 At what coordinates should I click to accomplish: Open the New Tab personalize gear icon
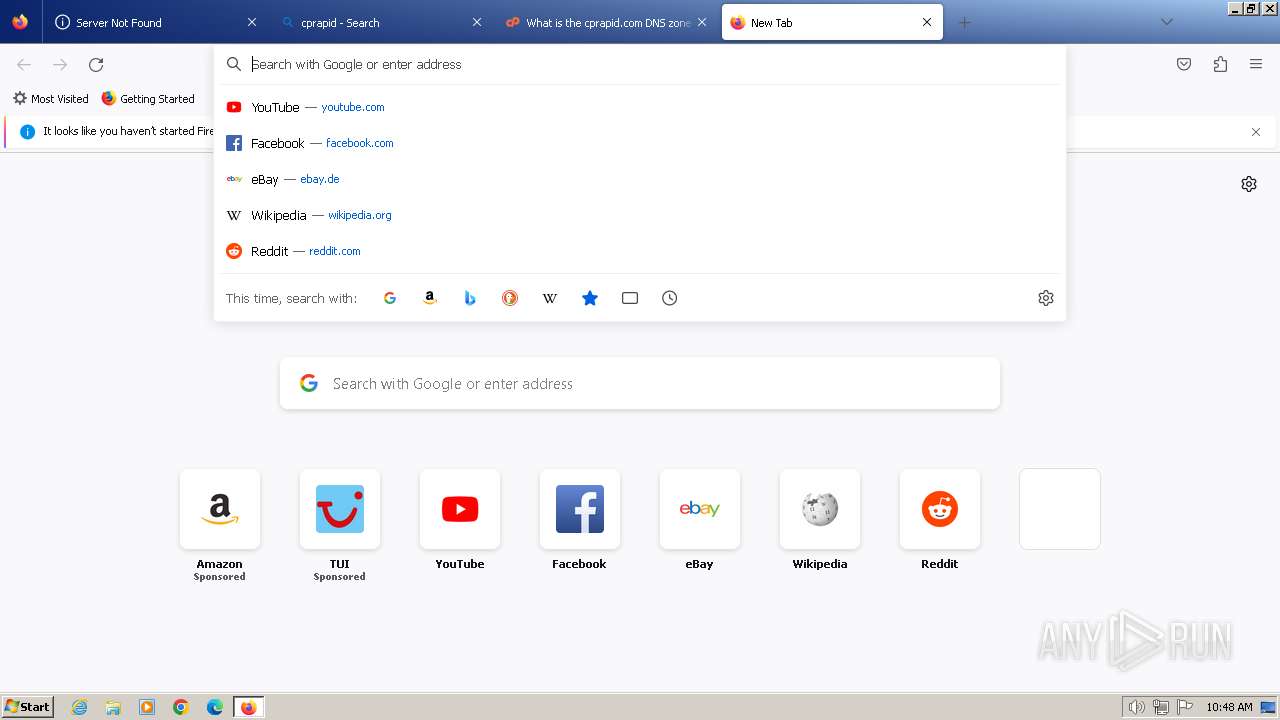[x=1249, y=184]
